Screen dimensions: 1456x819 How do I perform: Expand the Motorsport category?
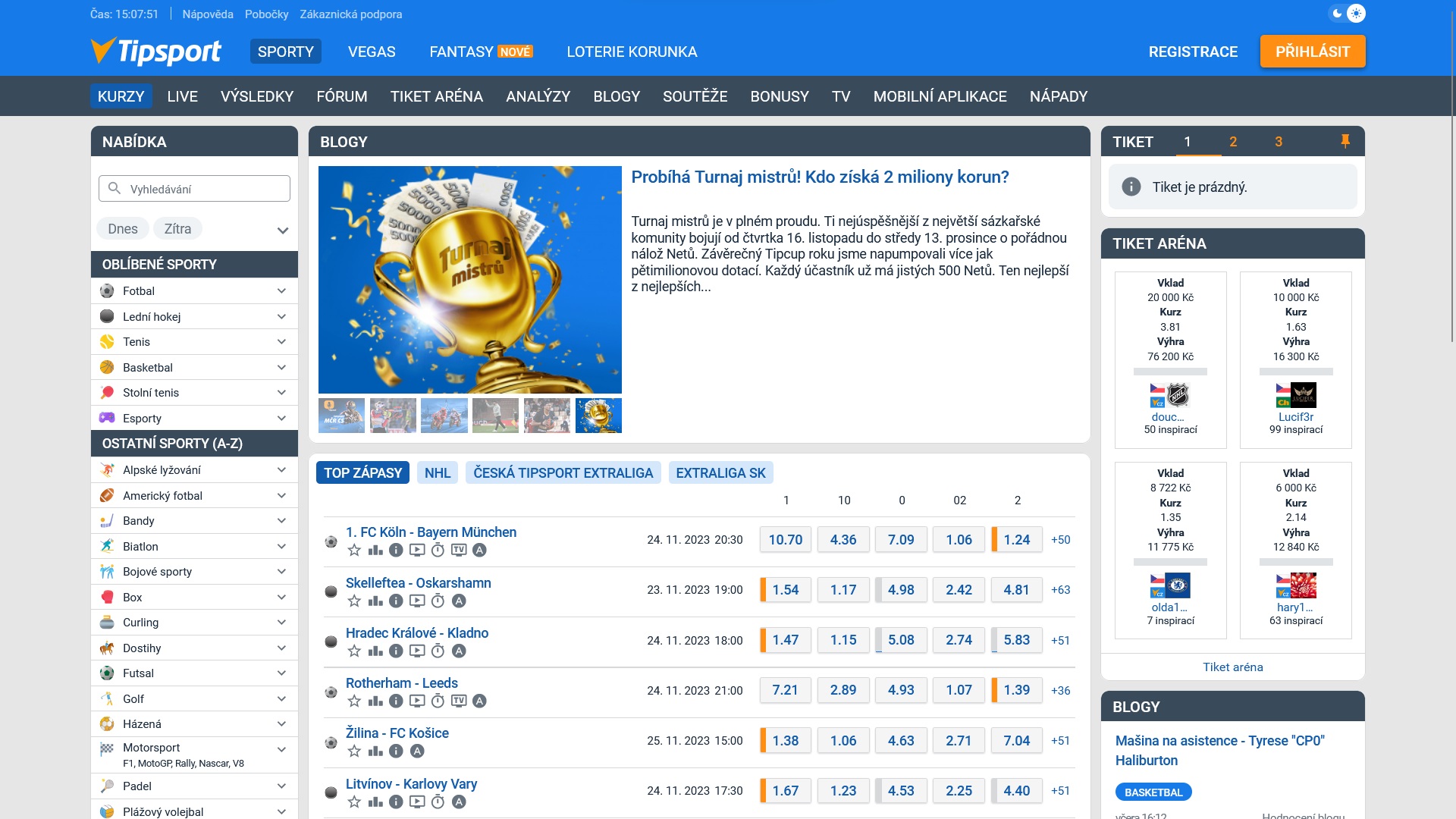tap(281, 749)
